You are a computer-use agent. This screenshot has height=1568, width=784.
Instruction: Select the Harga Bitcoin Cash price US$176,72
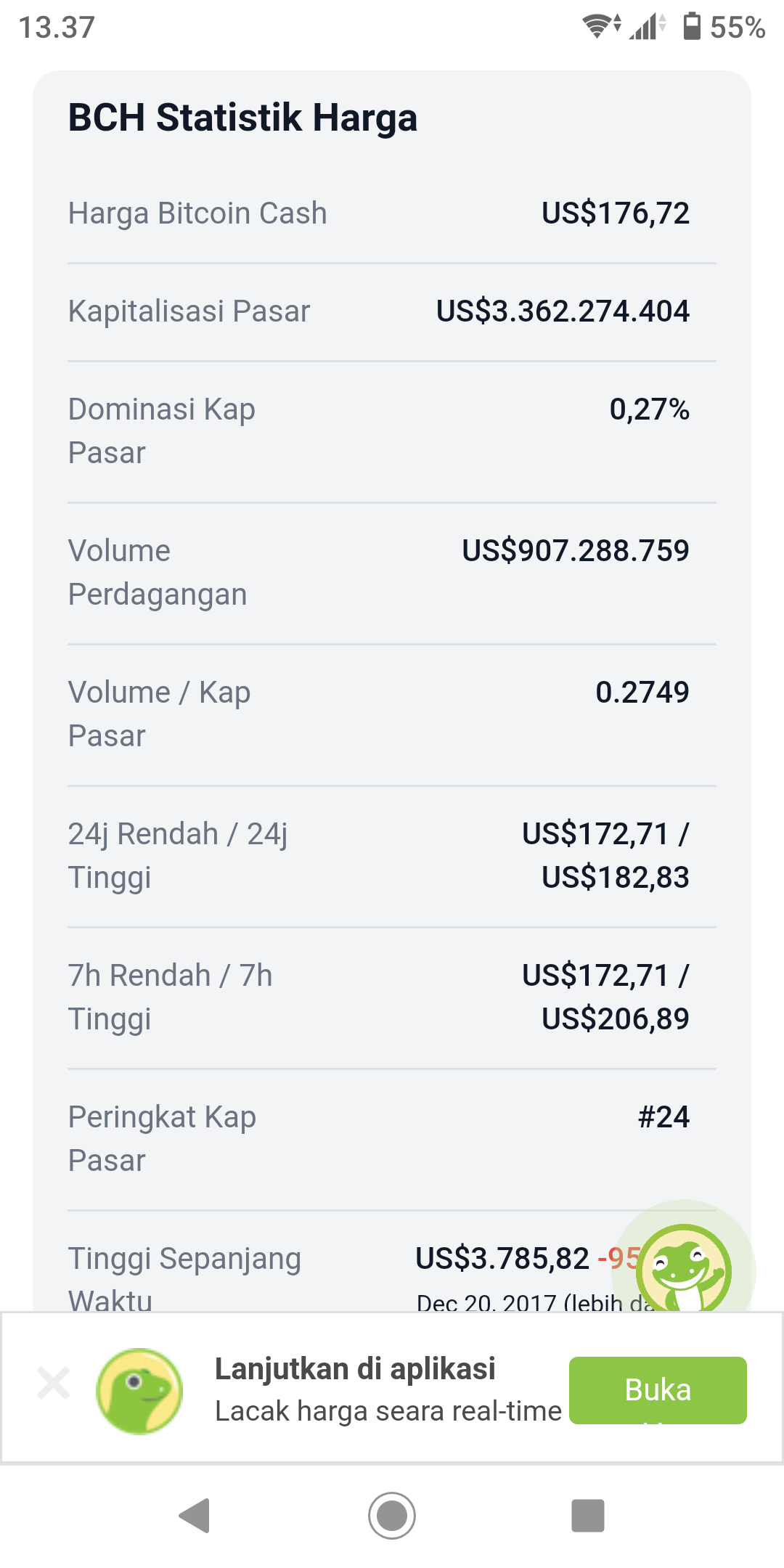point(616,213)
